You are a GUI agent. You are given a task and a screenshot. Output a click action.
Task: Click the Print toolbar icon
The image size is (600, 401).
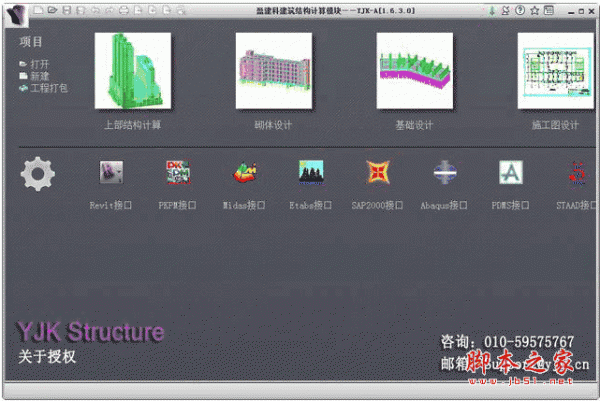pos(124,10)
